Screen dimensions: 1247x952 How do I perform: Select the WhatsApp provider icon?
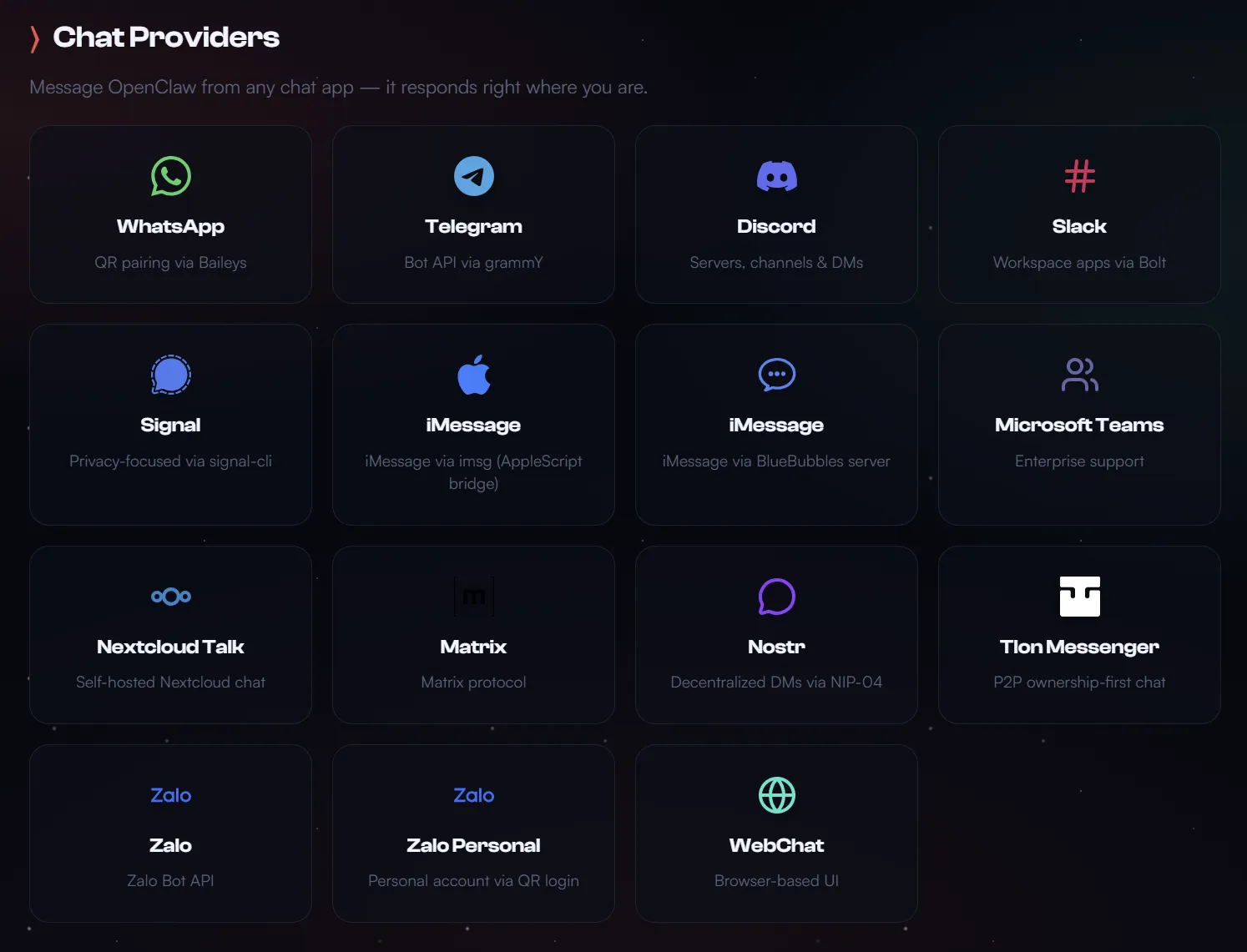(170, 176)
